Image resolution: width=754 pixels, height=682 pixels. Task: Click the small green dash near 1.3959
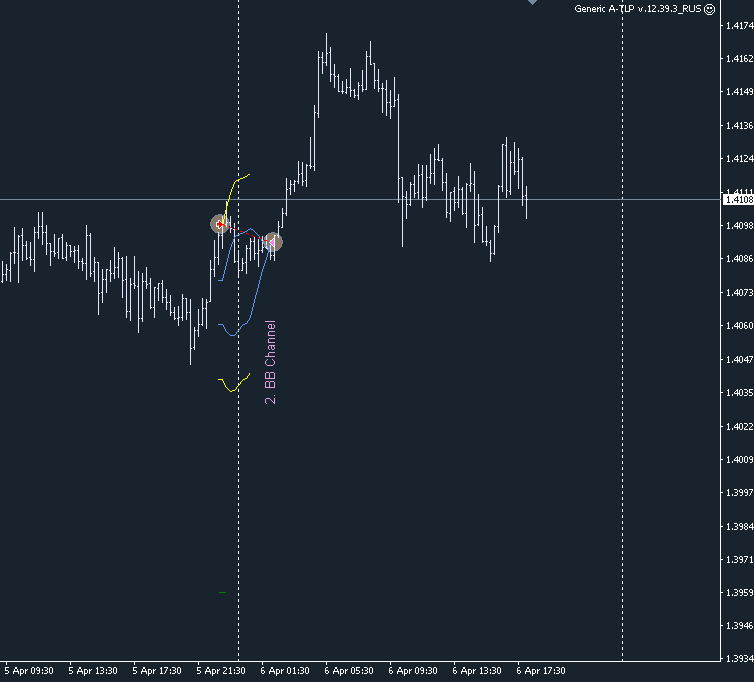[222, 593]
